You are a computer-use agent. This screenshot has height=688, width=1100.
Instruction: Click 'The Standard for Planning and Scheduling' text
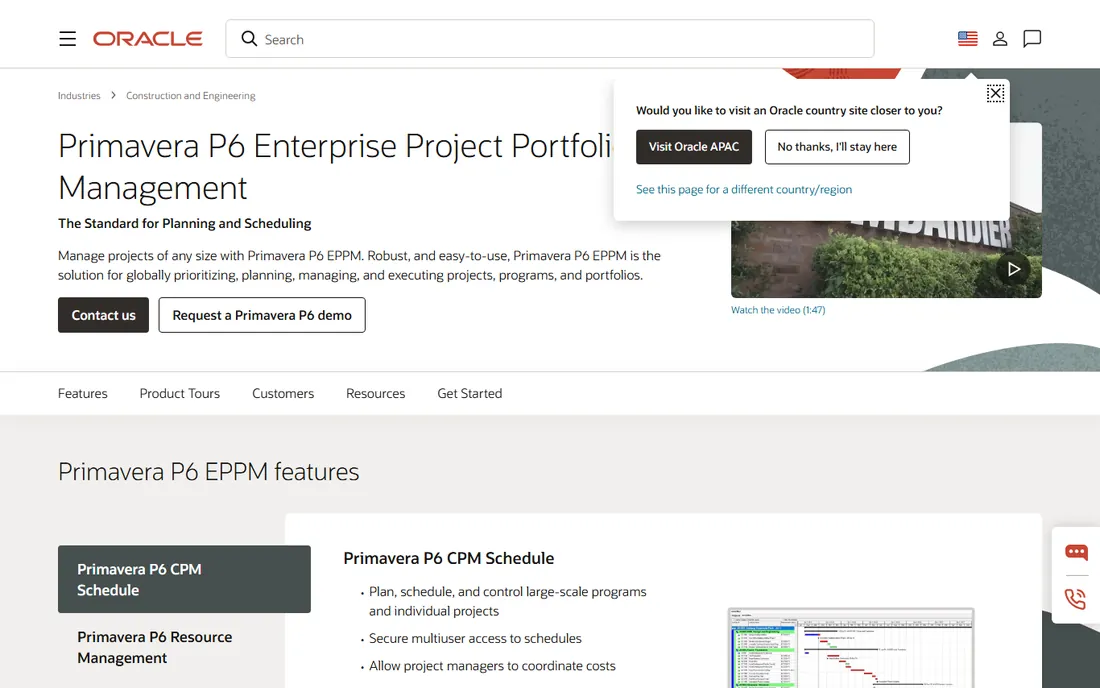pyautogui.click(x=185, y=223)
